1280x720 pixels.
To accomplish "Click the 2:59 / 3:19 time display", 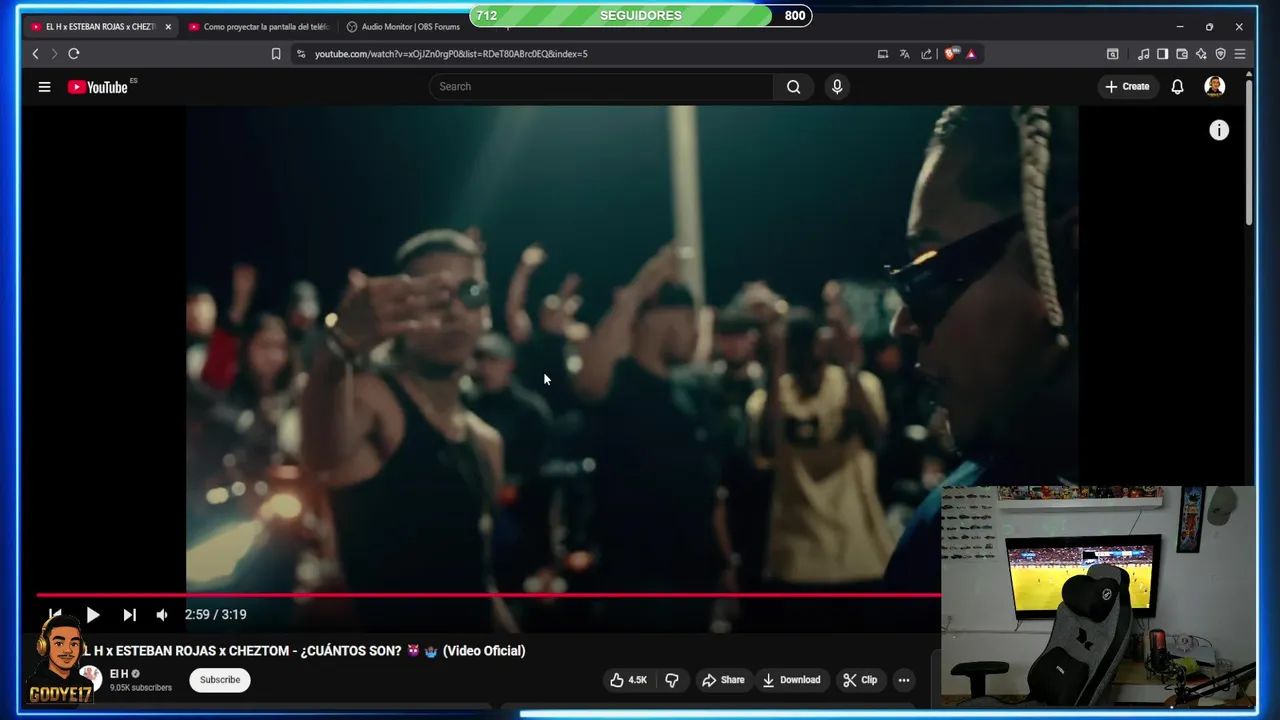I will point(215,615).
